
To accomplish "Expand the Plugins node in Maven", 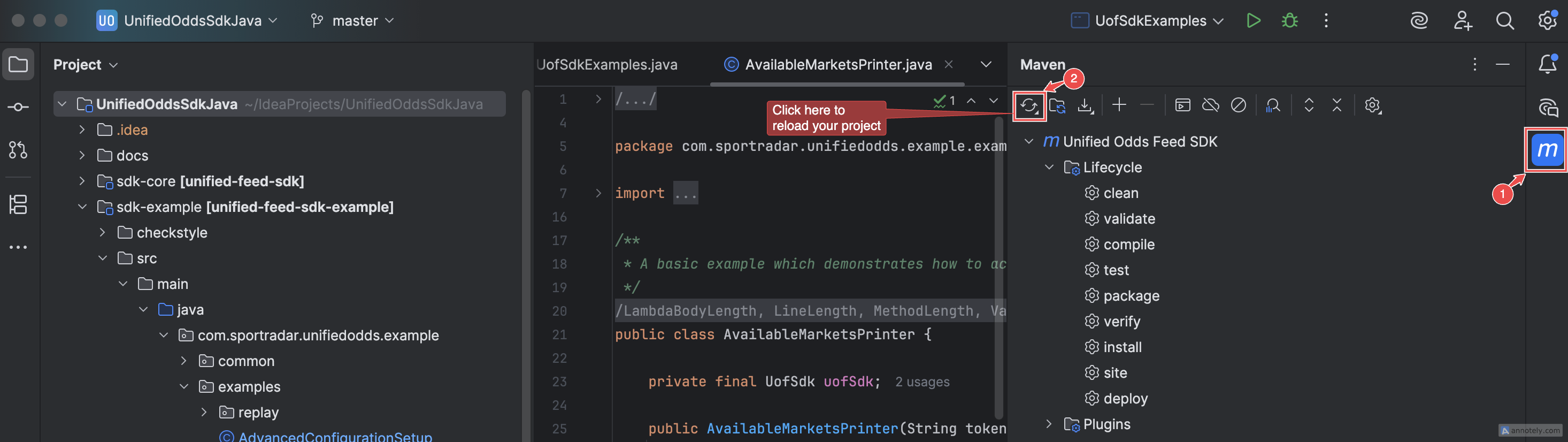I will pos(1049,424).
